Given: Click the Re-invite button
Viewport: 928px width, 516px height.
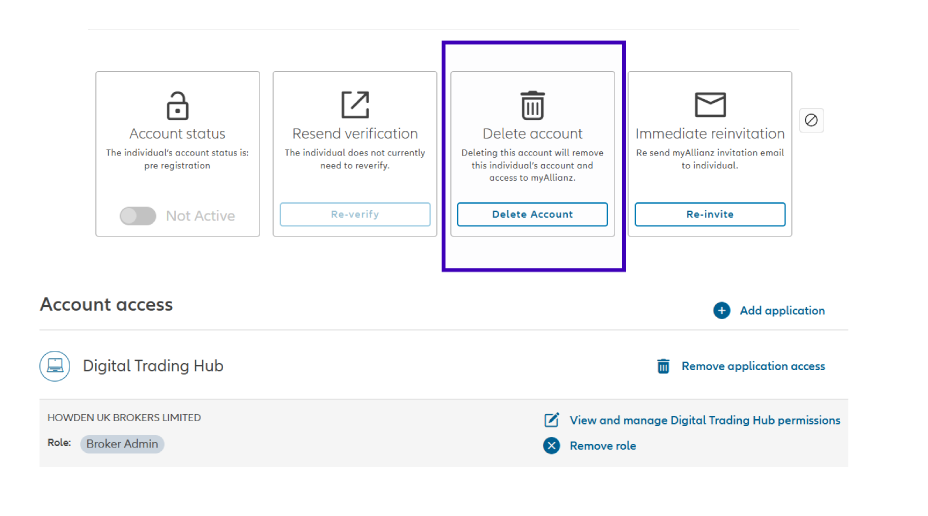Looking at the screenshot, I should [710, 214].
